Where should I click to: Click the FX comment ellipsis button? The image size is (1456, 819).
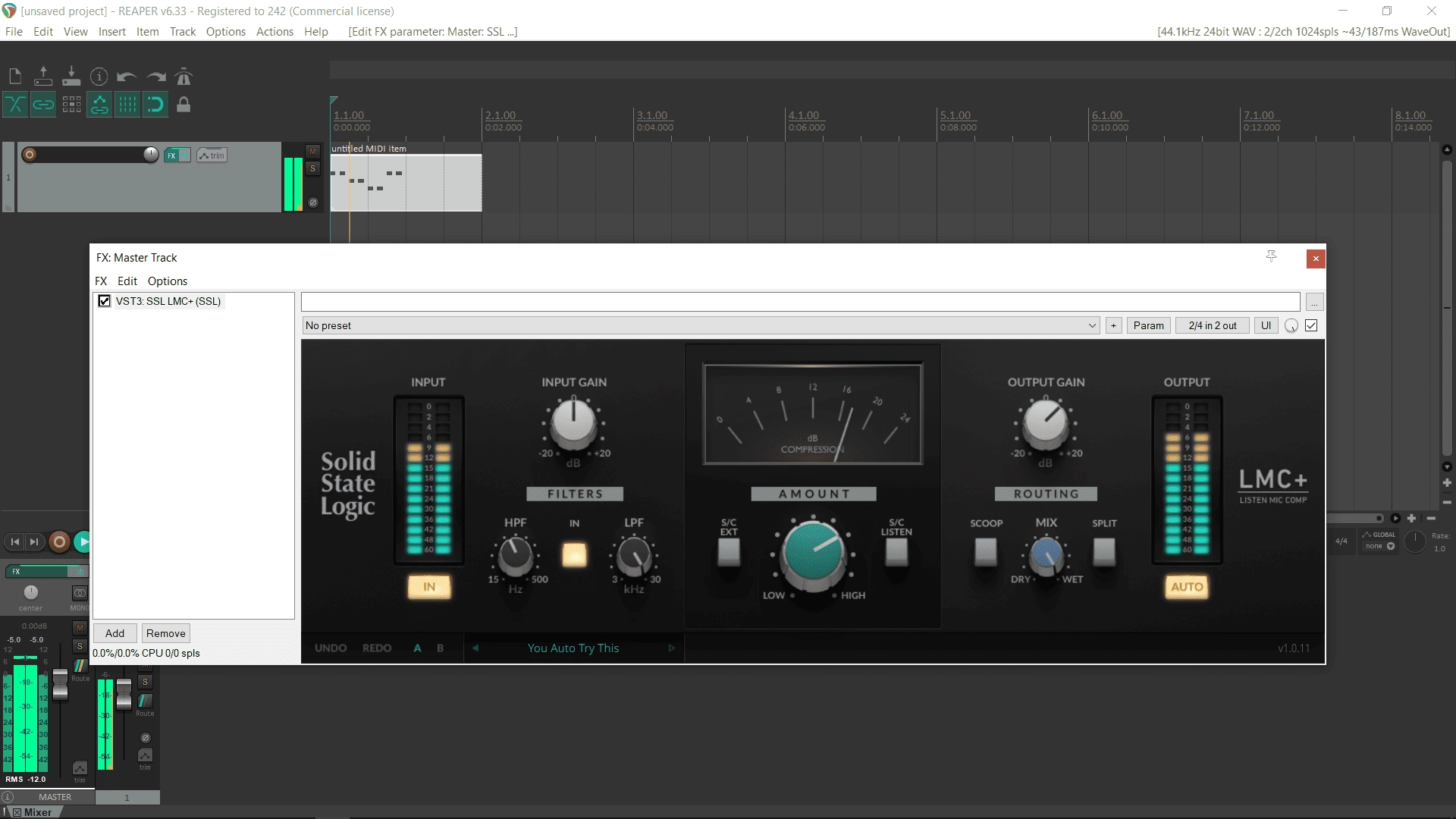[1314, 302]
